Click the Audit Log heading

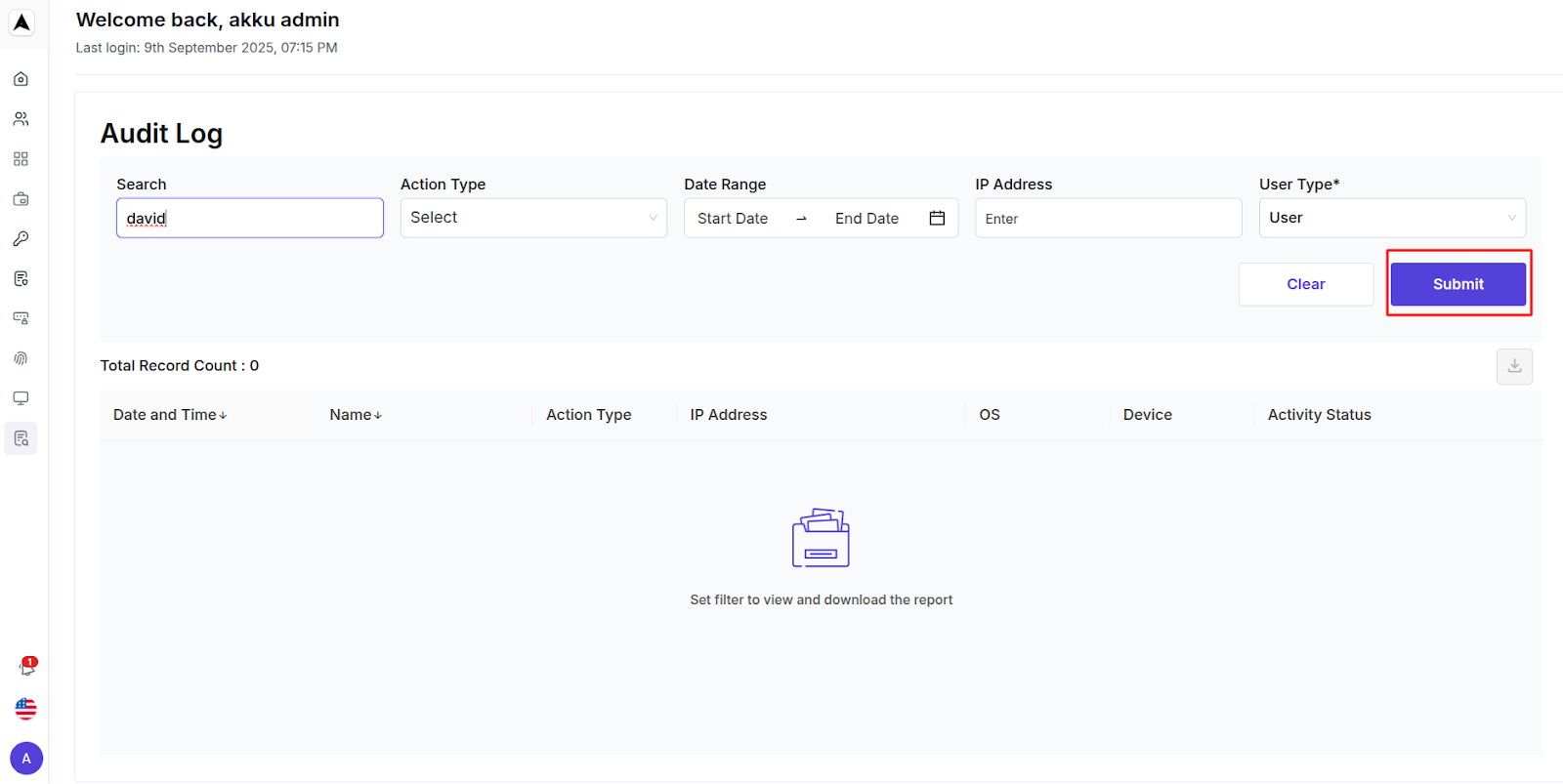[162, 134]
